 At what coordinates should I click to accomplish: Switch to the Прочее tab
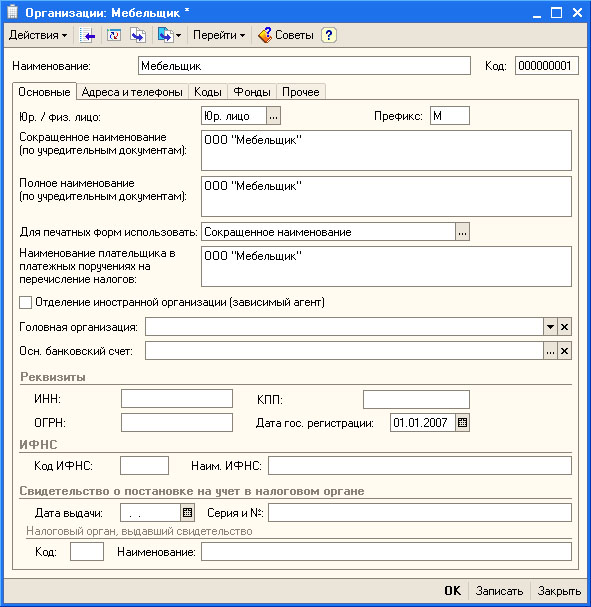pyautogui.click(x=301, y=92)
